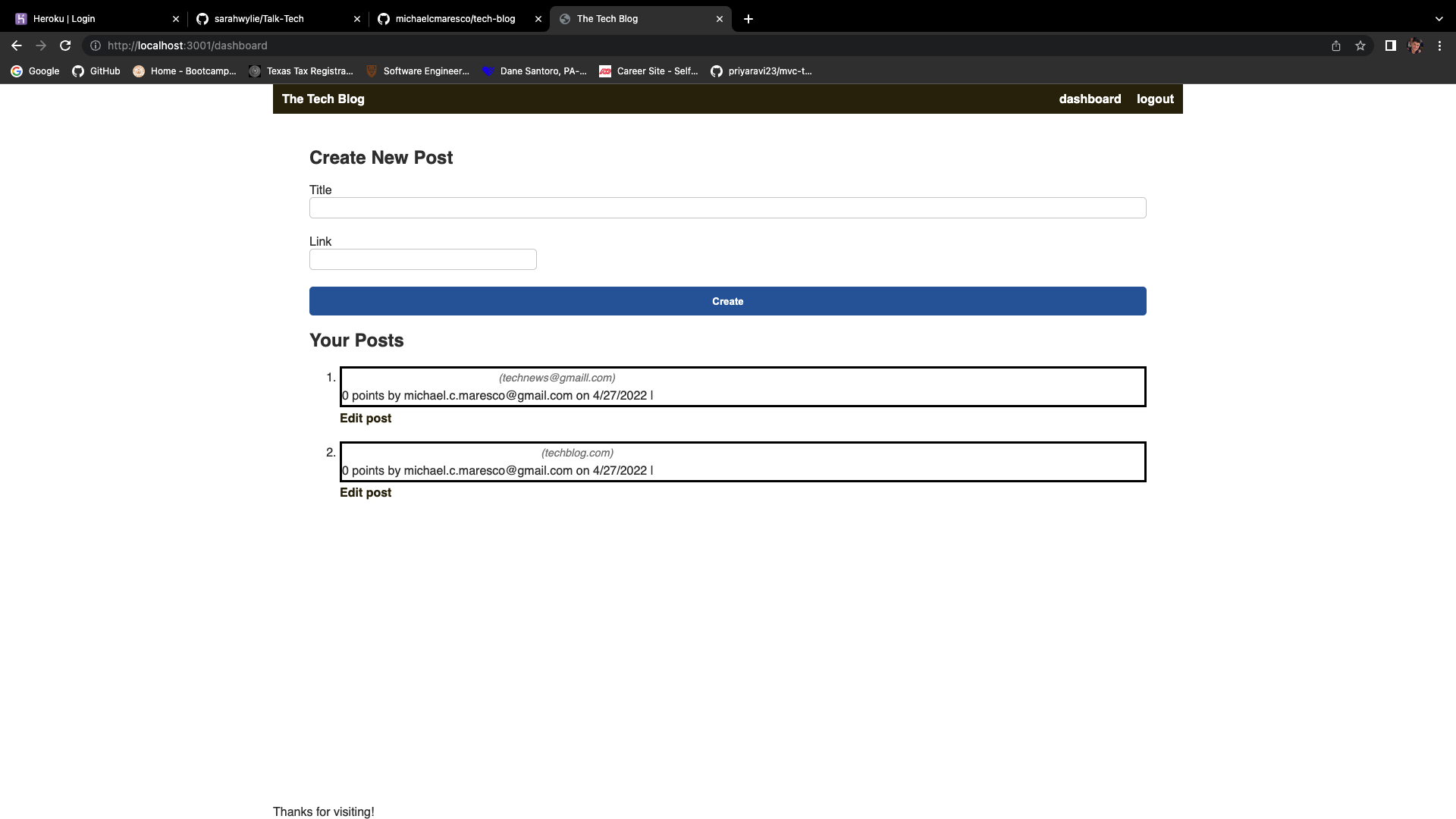Focus the Link input field
The height and width of the screenshot is (819, 1456).
[422, 259]
